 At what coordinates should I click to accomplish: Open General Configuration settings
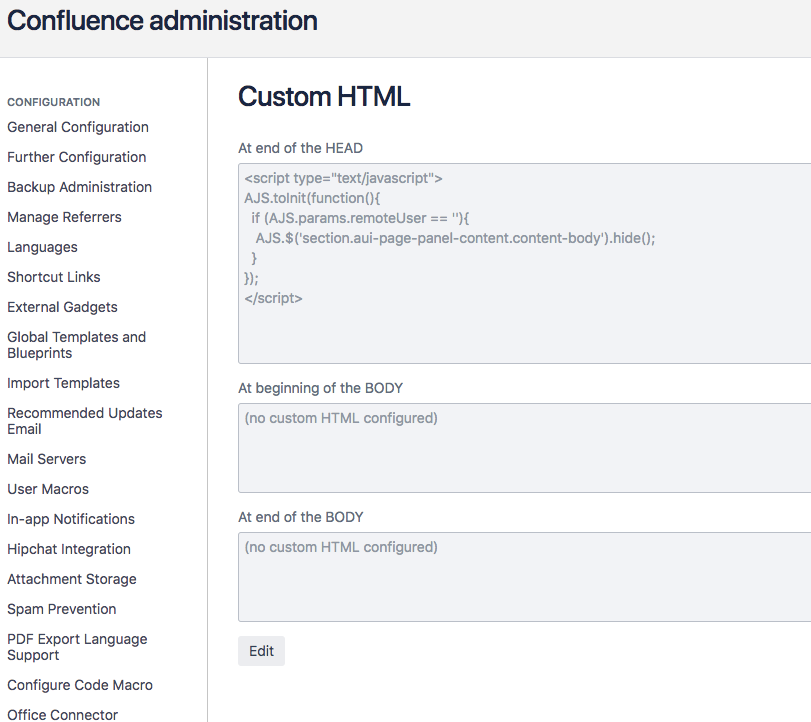pos(78,127)
